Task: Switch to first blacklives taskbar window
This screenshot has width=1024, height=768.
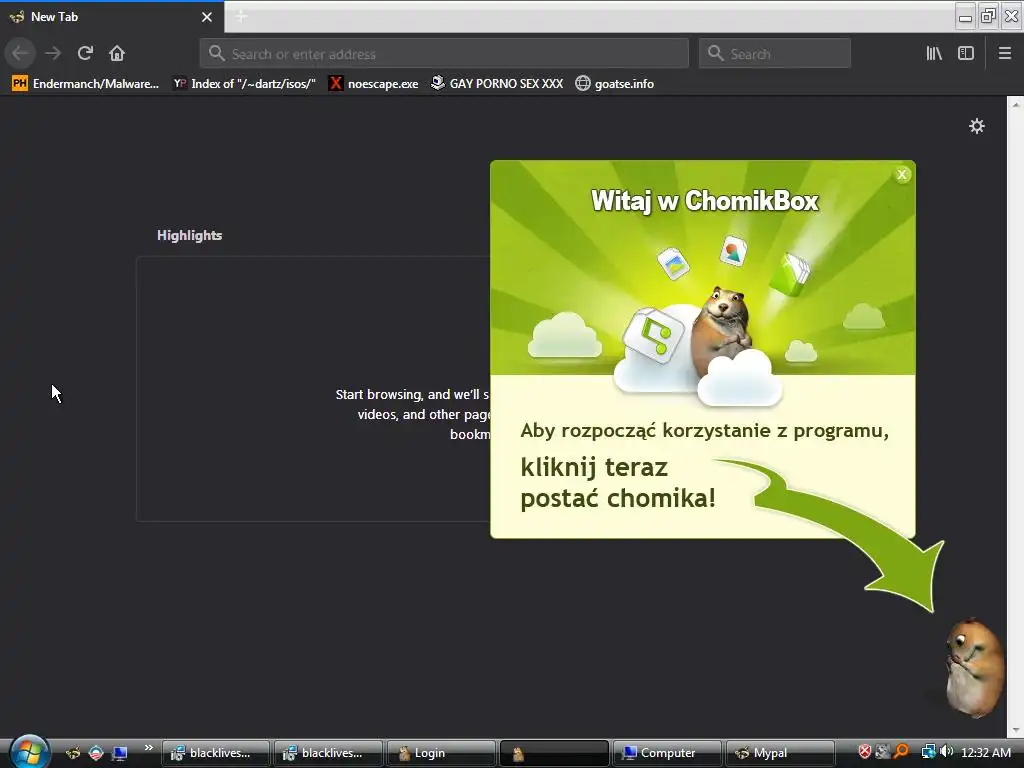Action: click(216, 753)
